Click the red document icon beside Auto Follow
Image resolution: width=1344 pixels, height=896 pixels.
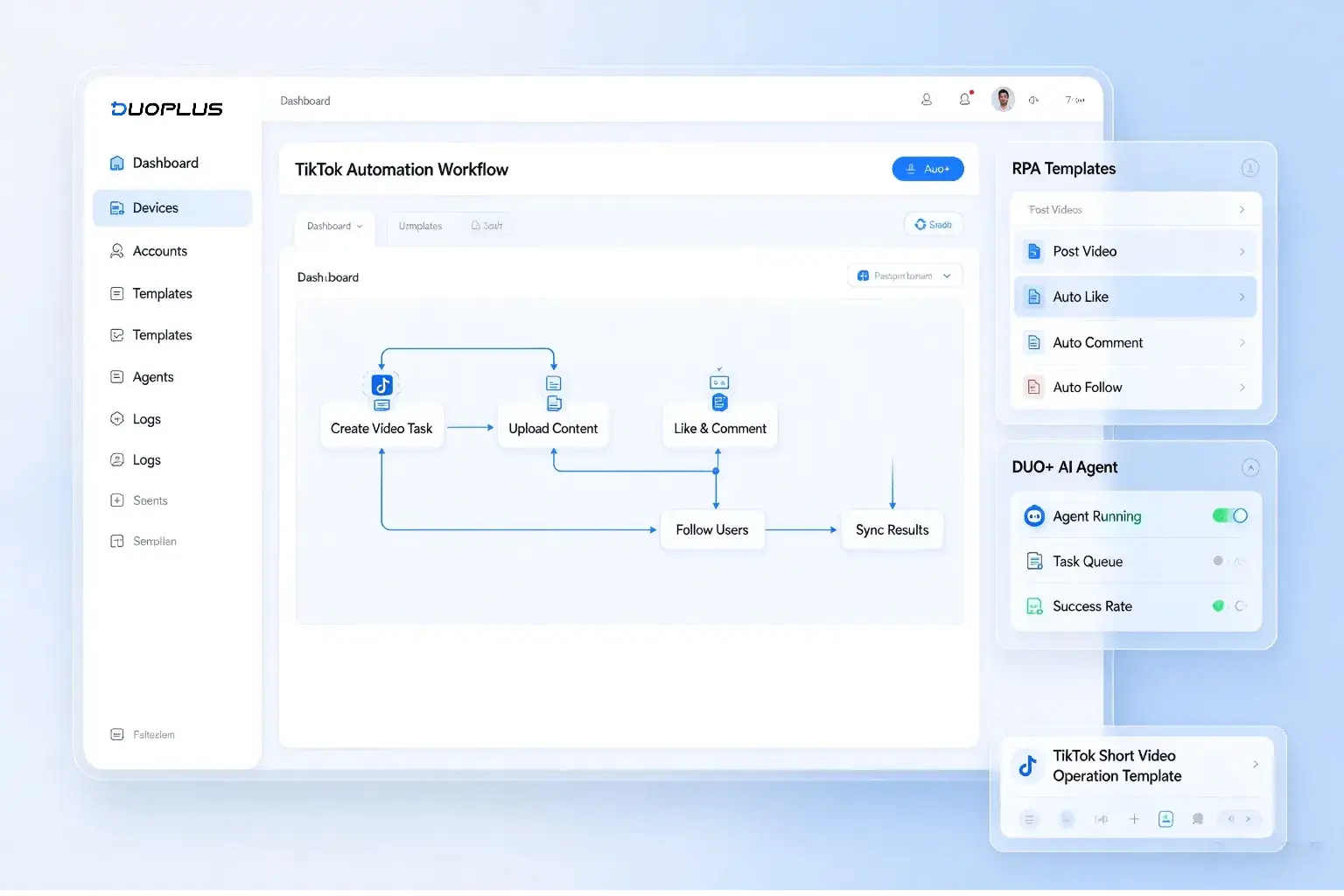(x=1033, y=388)
